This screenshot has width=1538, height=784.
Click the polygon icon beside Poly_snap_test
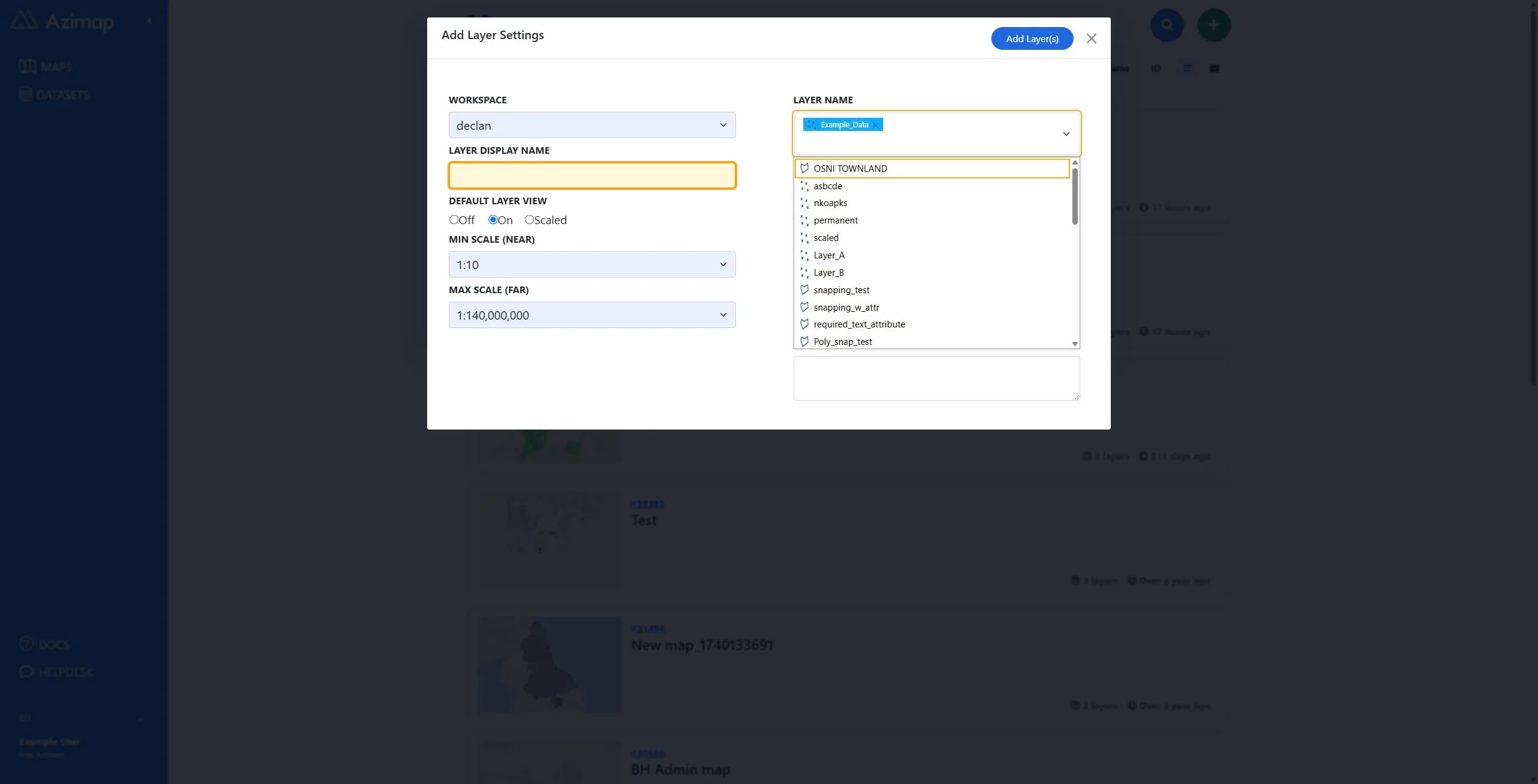pos(804,342)
